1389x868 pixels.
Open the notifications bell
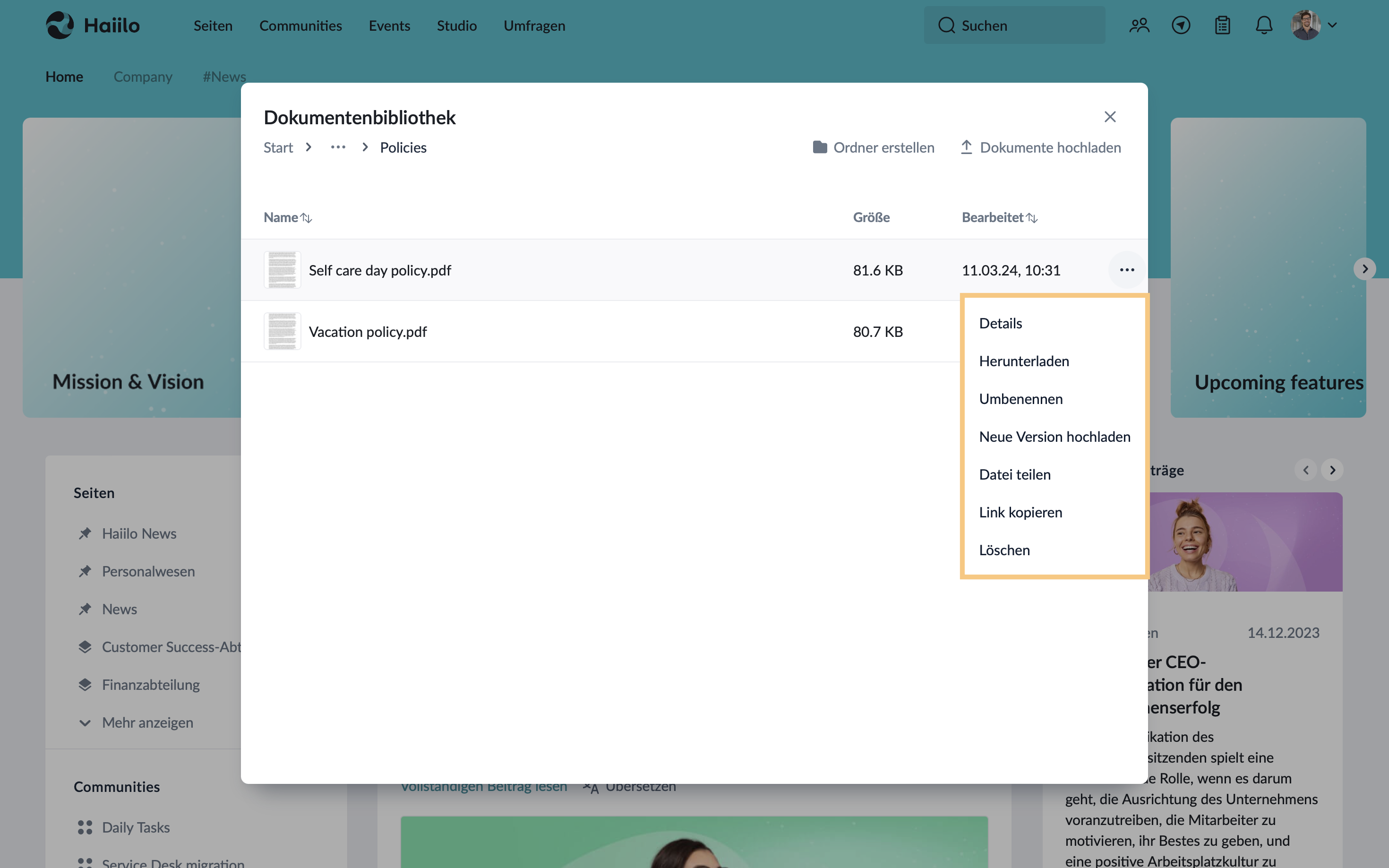pos(1264,25)
